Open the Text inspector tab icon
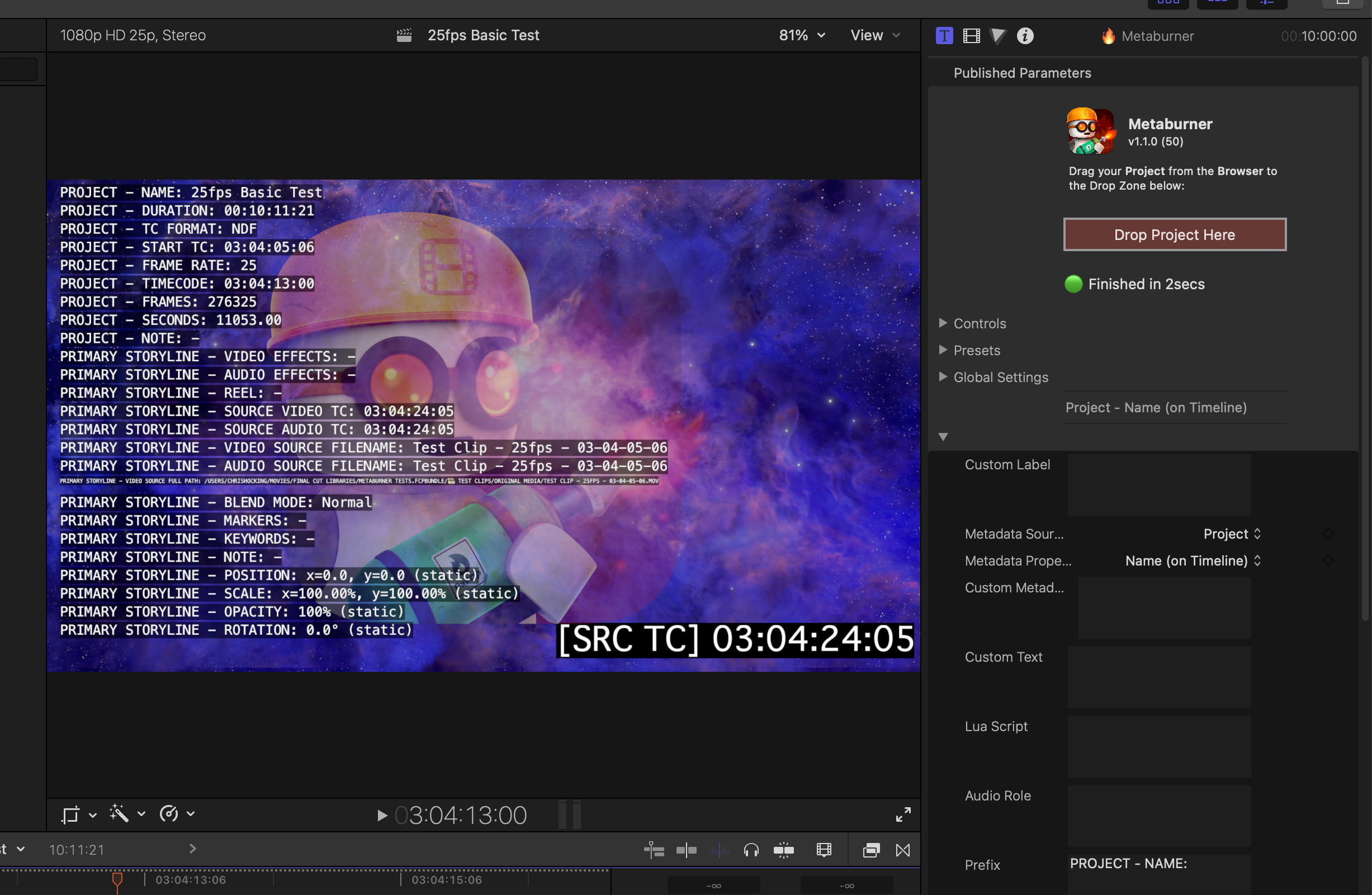 pos(944,36)
